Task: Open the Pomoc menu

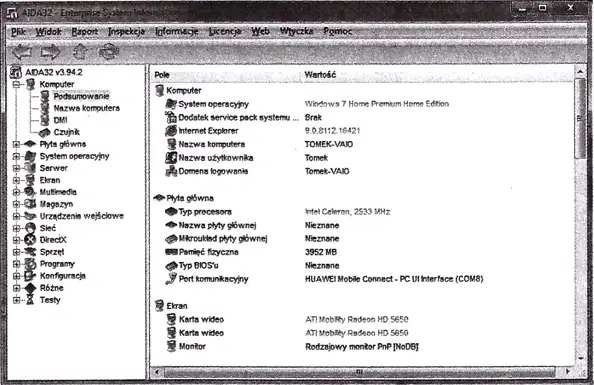Action: (x=338, y=31)
